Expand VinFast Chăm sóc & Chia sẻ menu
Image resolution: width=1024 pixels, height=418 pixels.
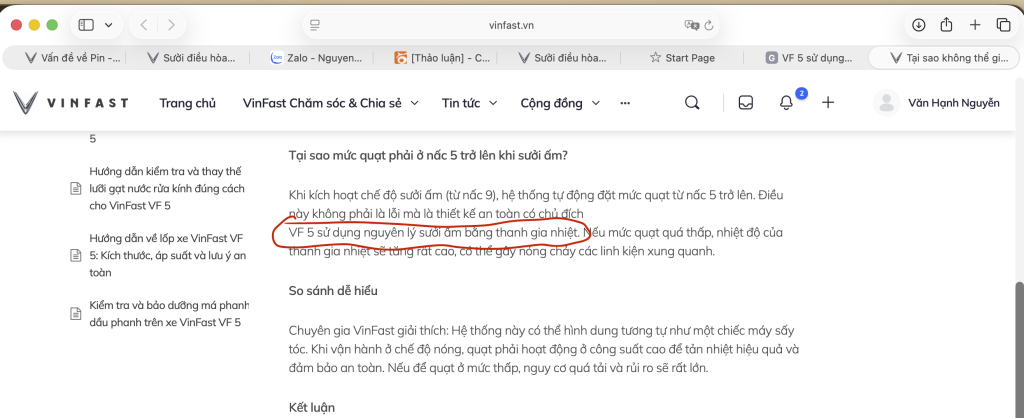(x=330, y=103)
